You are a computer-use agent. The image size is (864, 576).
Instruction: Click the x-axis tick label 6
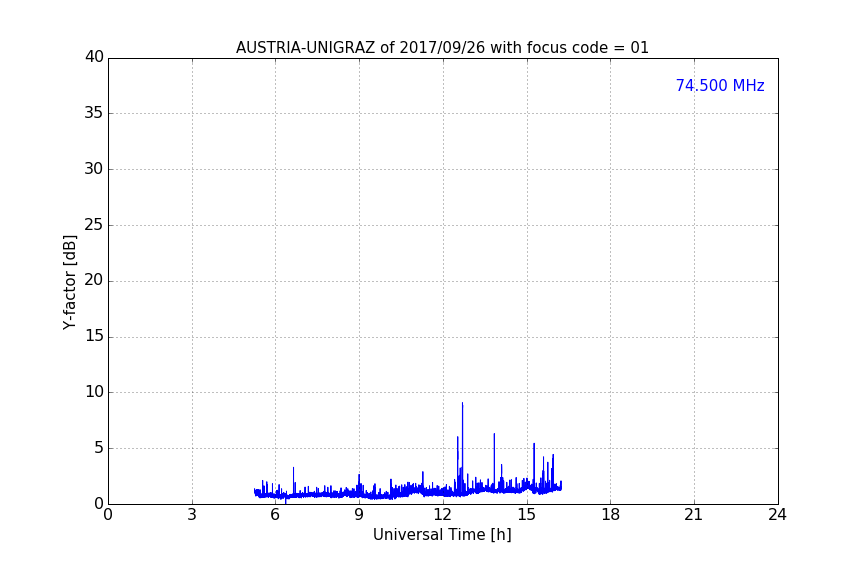[275, 515]
